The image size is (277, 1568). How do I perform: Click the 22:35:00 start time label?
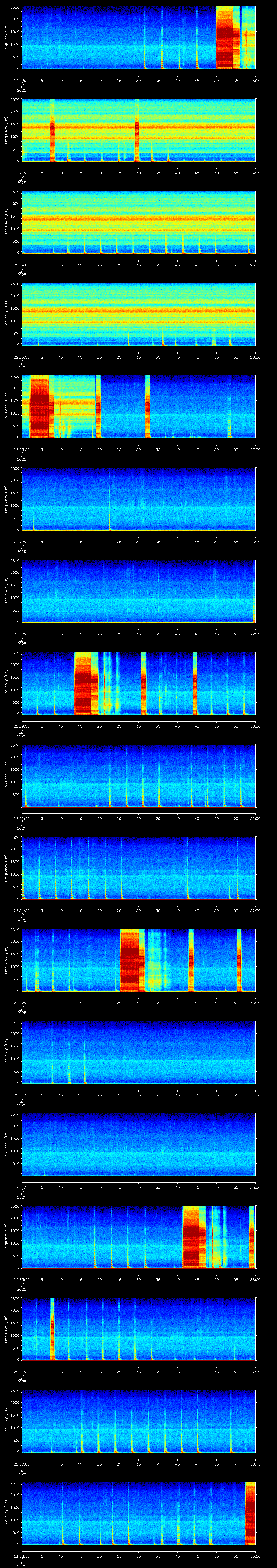(x=22, y=1279)
